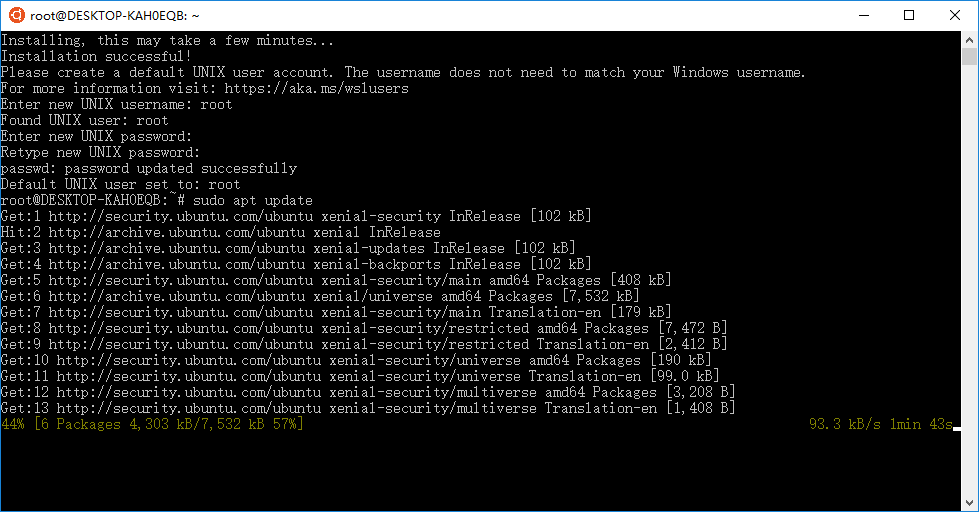Click 'passwd: password updated successfully' line
This screenshot has height=512, width=979.
(148, 169)
